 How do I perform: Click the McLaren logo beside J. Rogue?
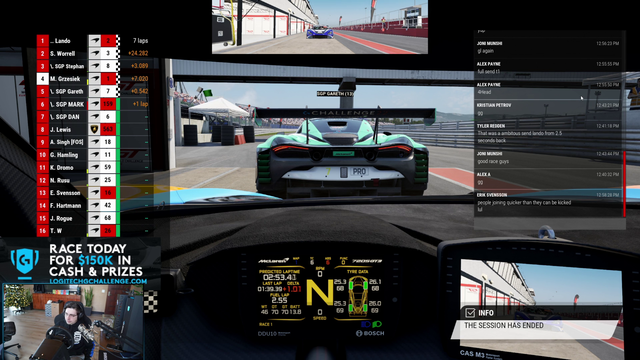(x=95, y=218)
